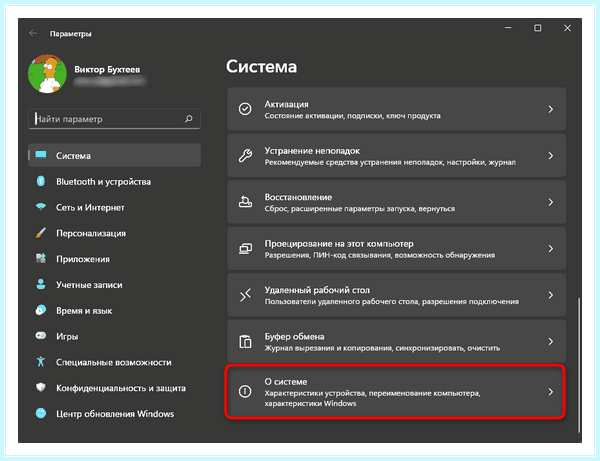Screen dimensions: 600x461
Task: Go to Персонализация settings
Action: point(114,233)
